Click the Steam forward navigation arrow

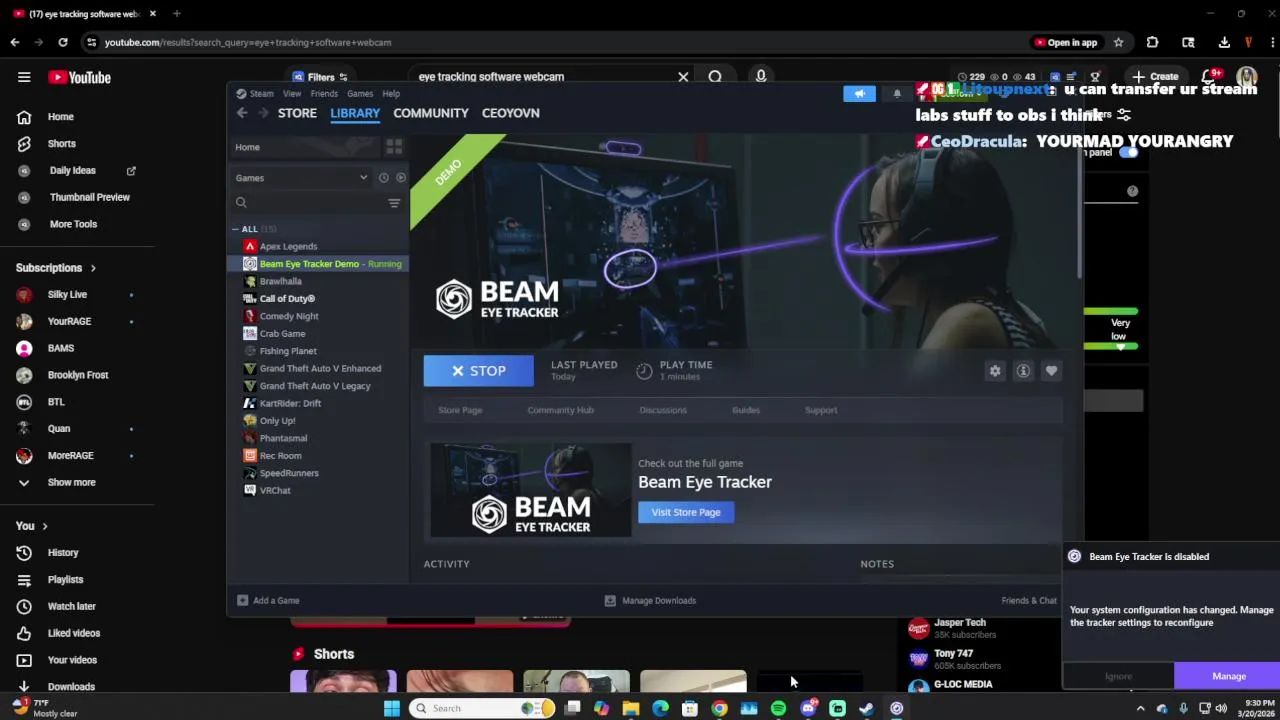point(263,113)
